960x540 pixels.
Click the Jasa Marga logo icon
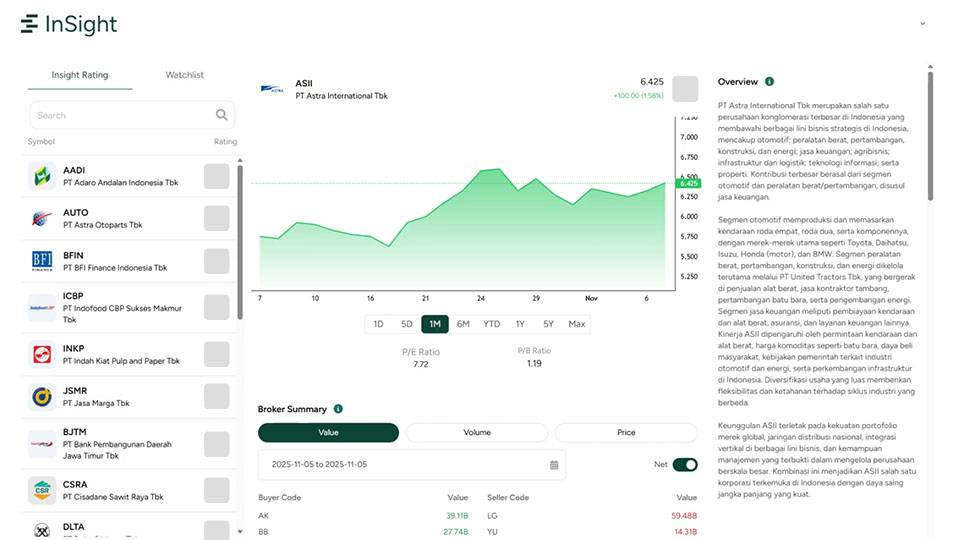[x=42, y=398]
